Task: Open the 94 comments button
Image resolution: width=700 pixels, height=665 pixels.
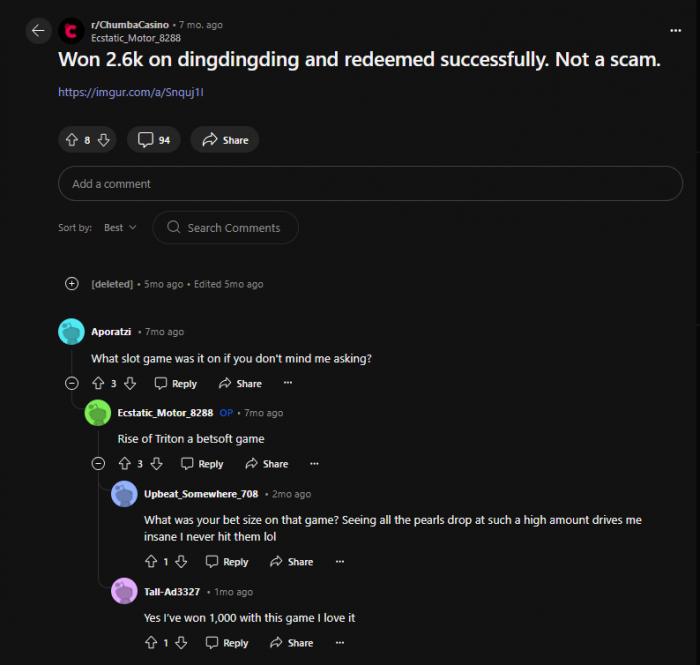Action: coord(154,140)
